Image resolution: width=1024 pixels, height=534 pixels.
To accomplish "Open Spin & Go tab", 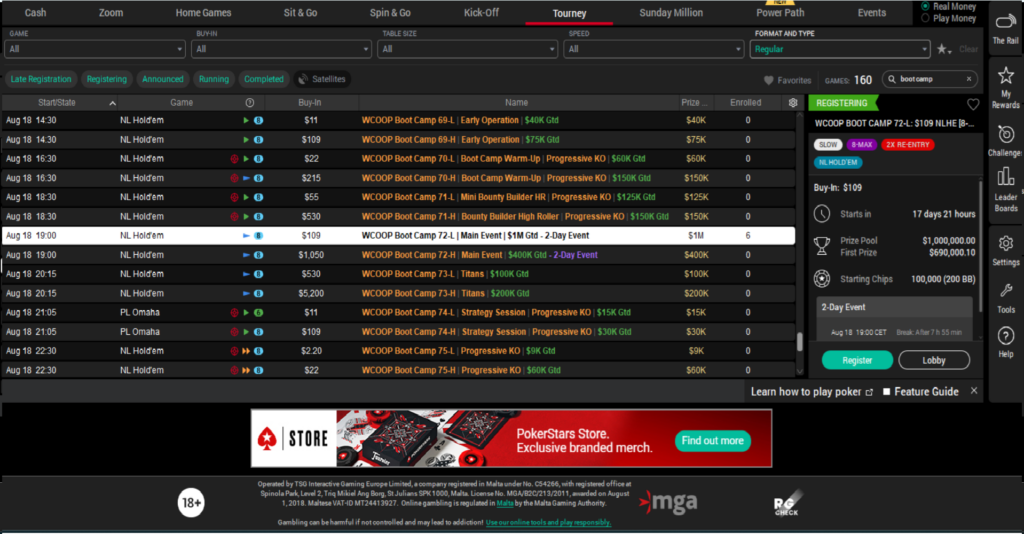I will pyautogui.click(x=390, y=12).
